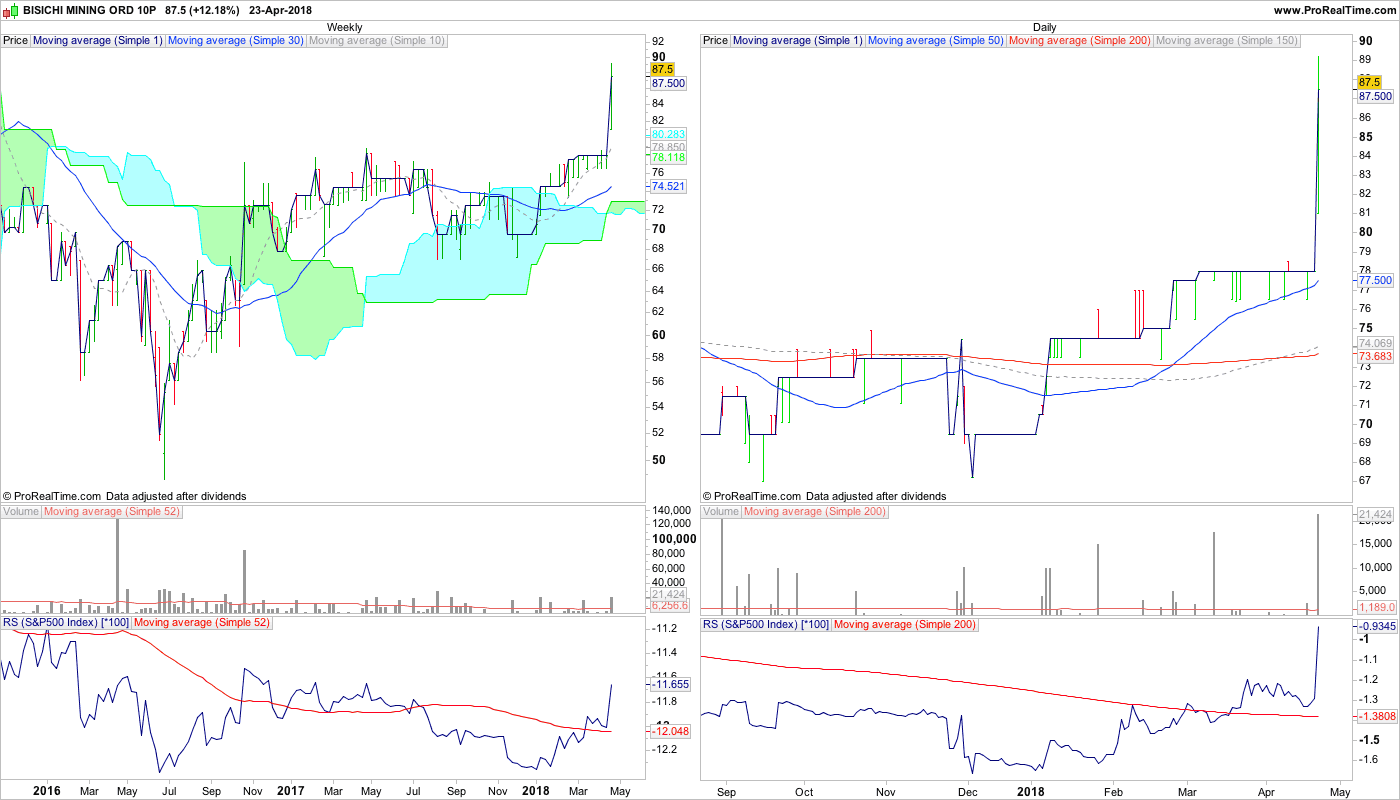Select the Daily chart title label

[1044, 27]
